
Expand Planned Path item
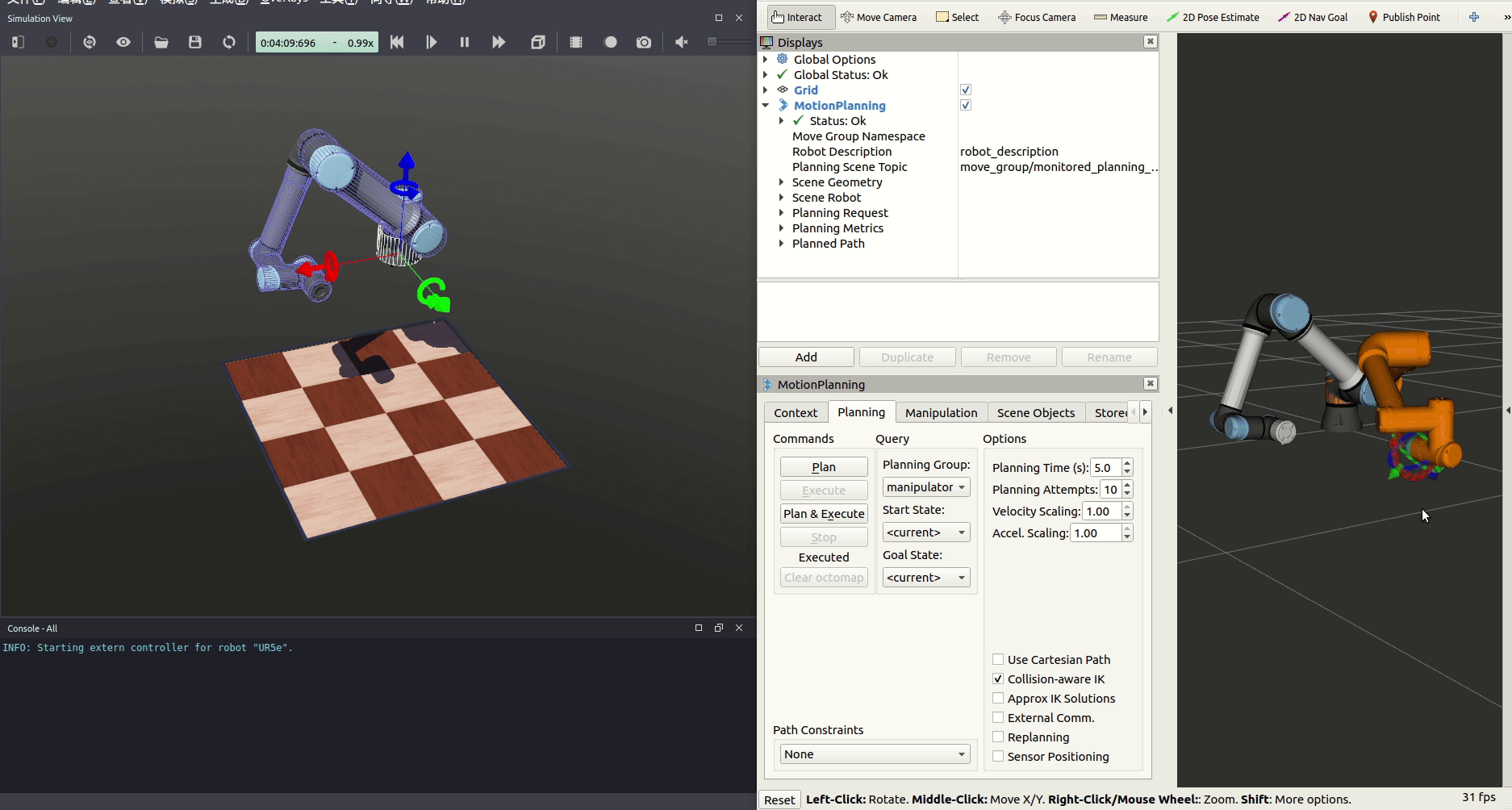click(781, 244)
